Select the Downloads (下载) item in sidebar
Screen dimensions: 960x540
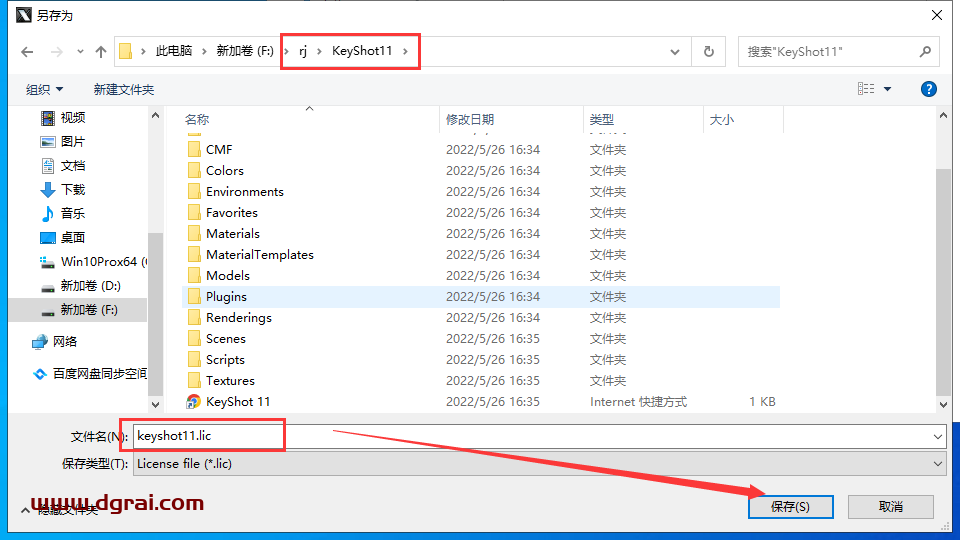(x=72, y=189)
